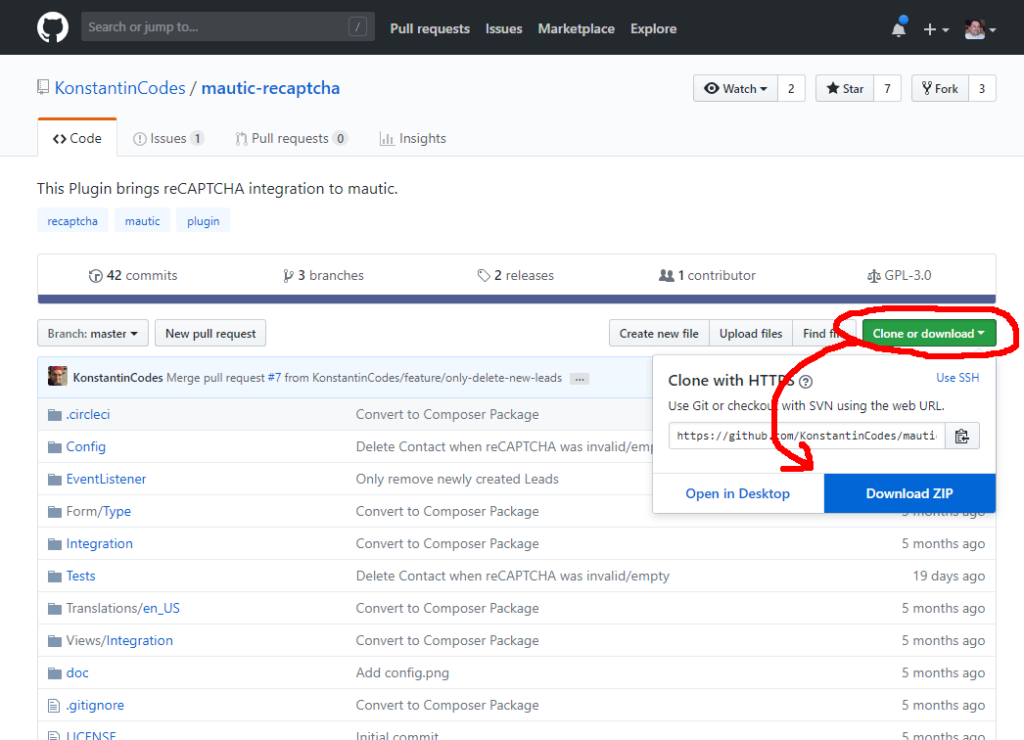Click the releases tag icon
Viewport: 1024px width, 740px height.
pos(484,276)
